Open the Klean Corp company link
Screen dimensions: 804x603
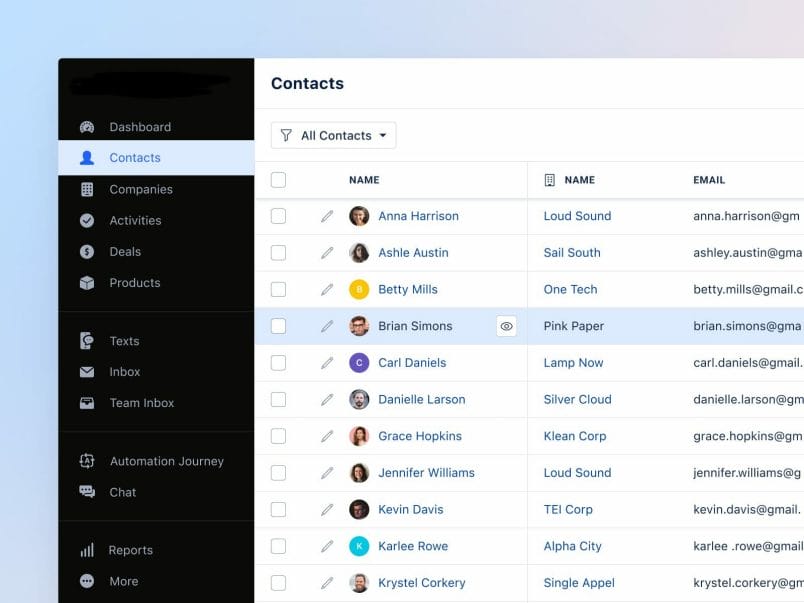click(x=575, y=436)
